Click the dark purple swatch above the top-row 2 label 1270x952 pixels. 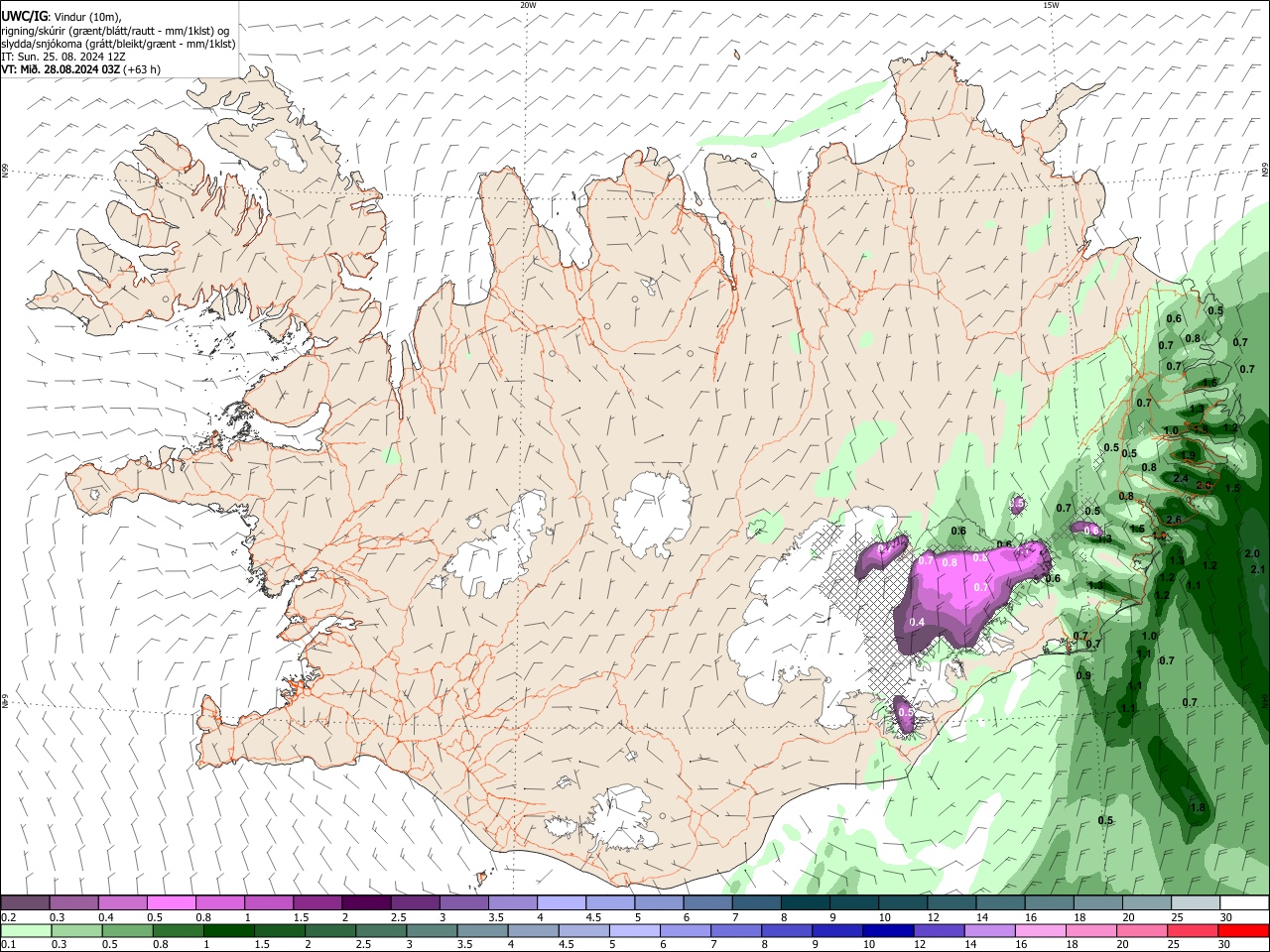coord(365,903)
